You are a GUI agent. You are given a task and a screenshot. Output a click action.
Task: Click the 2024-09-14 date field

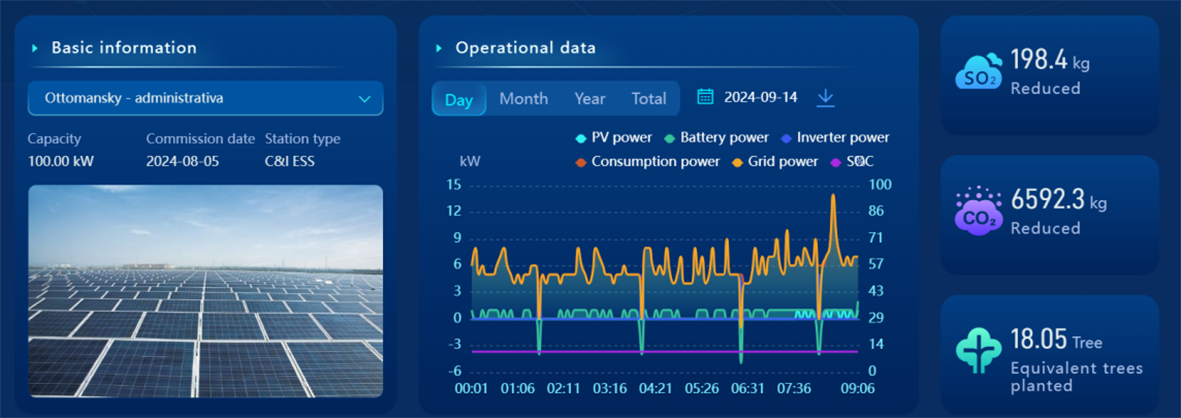[x=760, y=97]
